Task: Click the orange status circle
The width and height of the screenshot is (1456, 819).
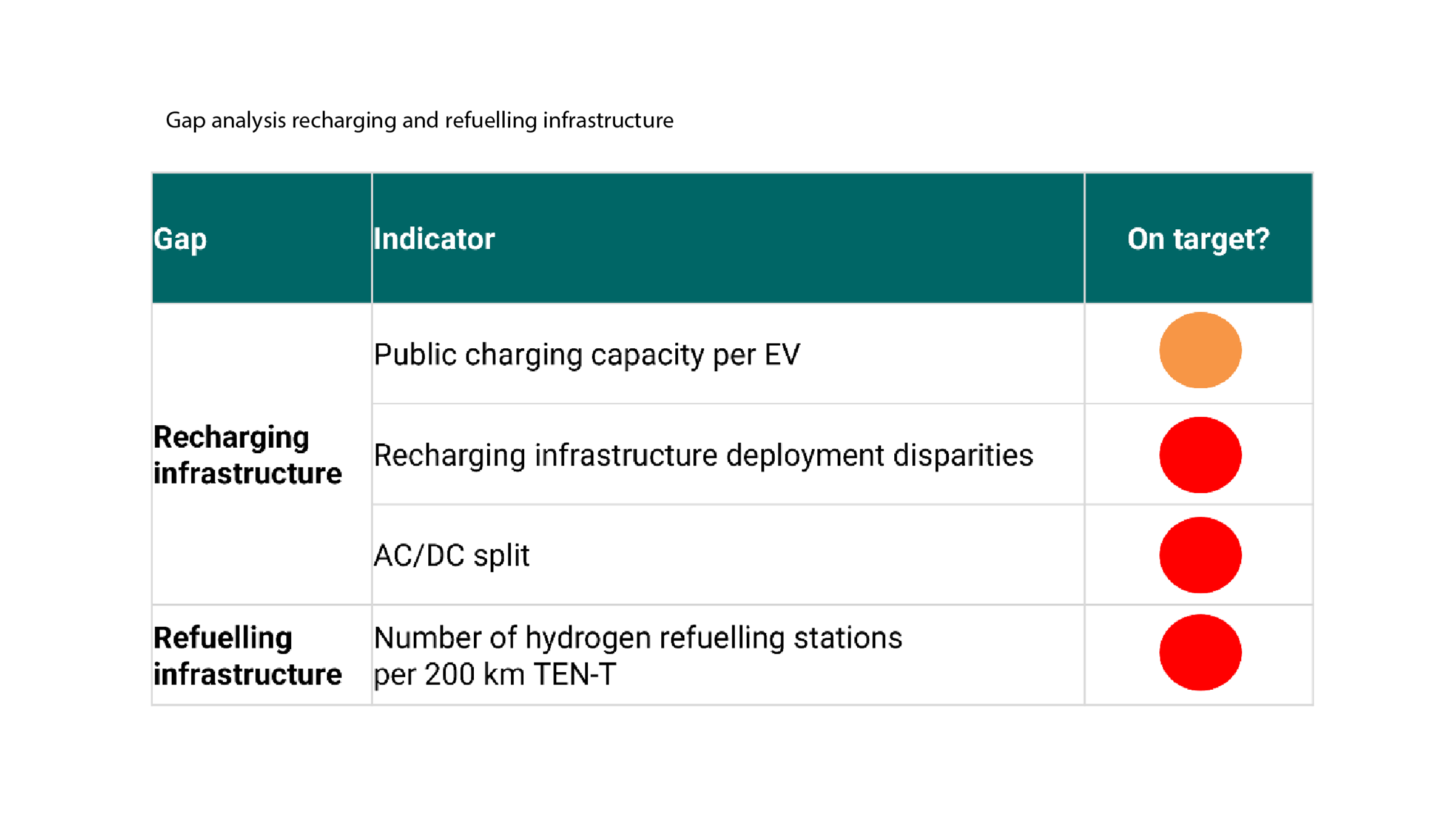Action: pos(1200,350)
